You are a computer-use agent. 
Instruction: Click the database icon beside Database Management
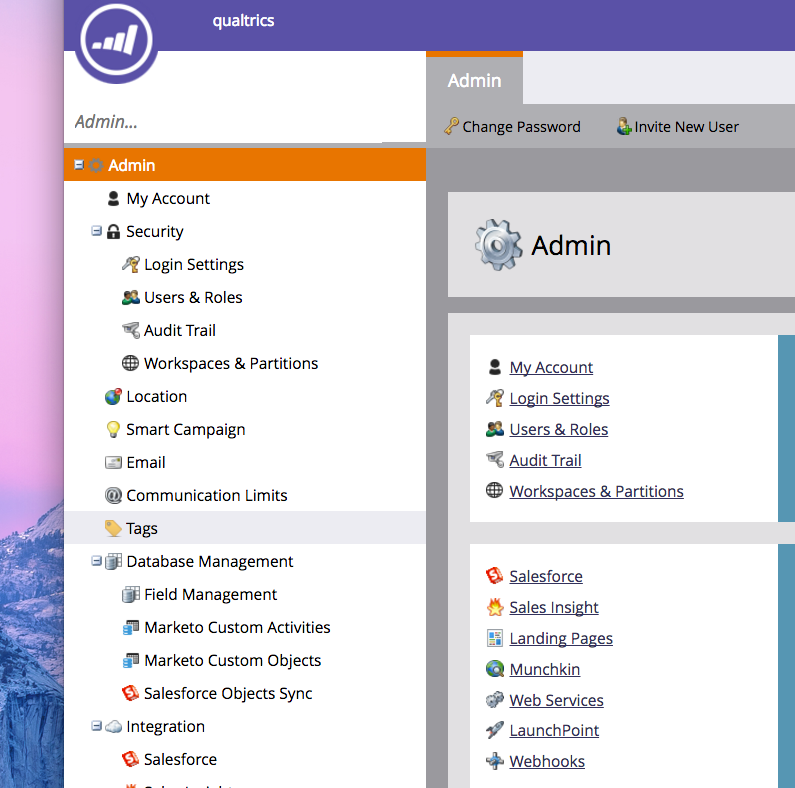(x=113, y=561)
